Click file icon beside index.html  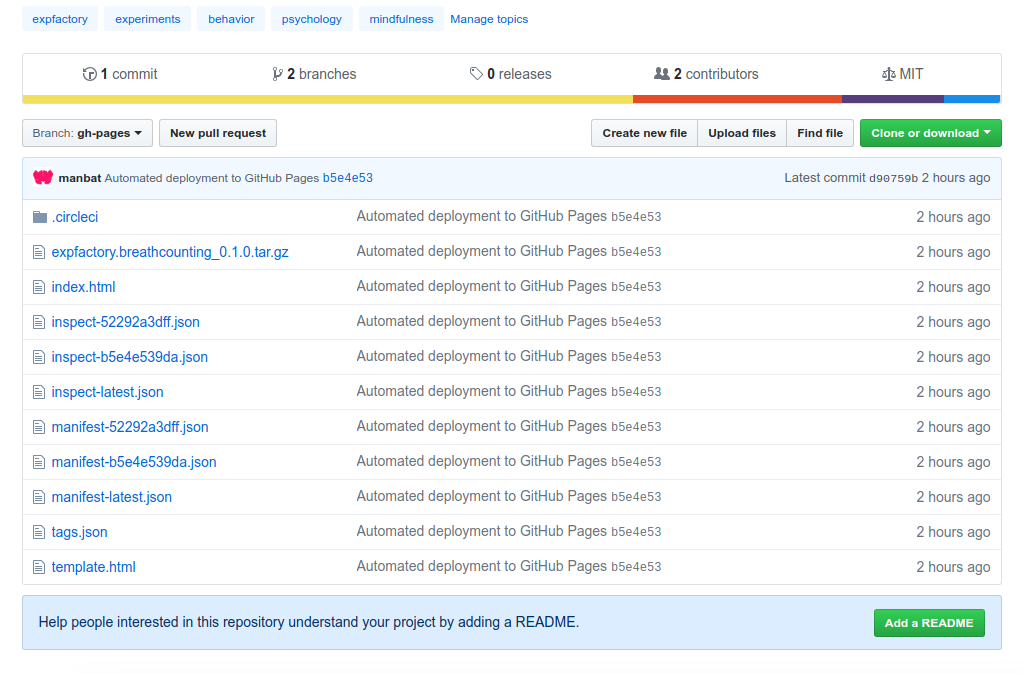pyautogui.click(x=39, y=287)
